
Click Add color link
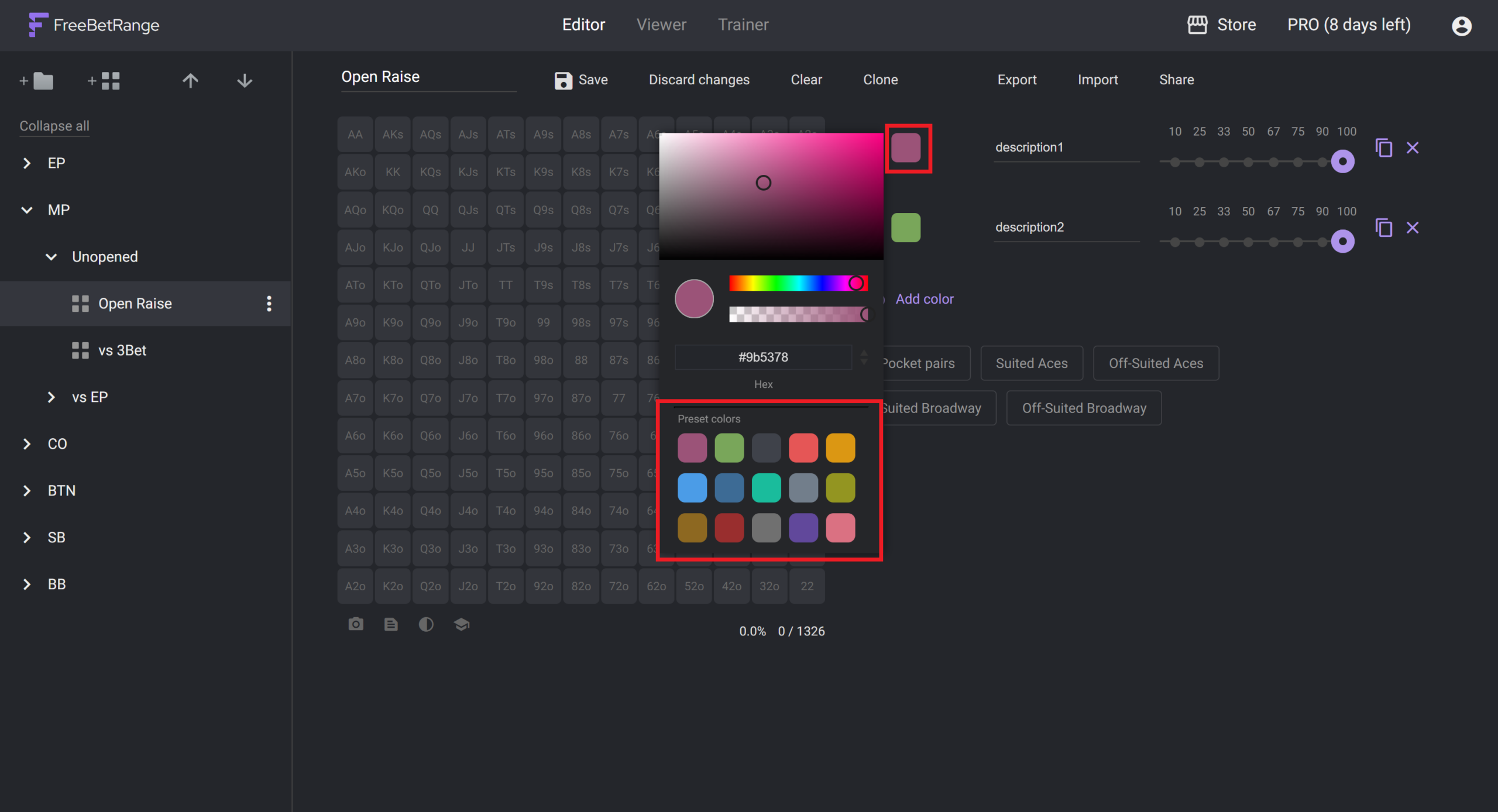click(x=925, y=299)
